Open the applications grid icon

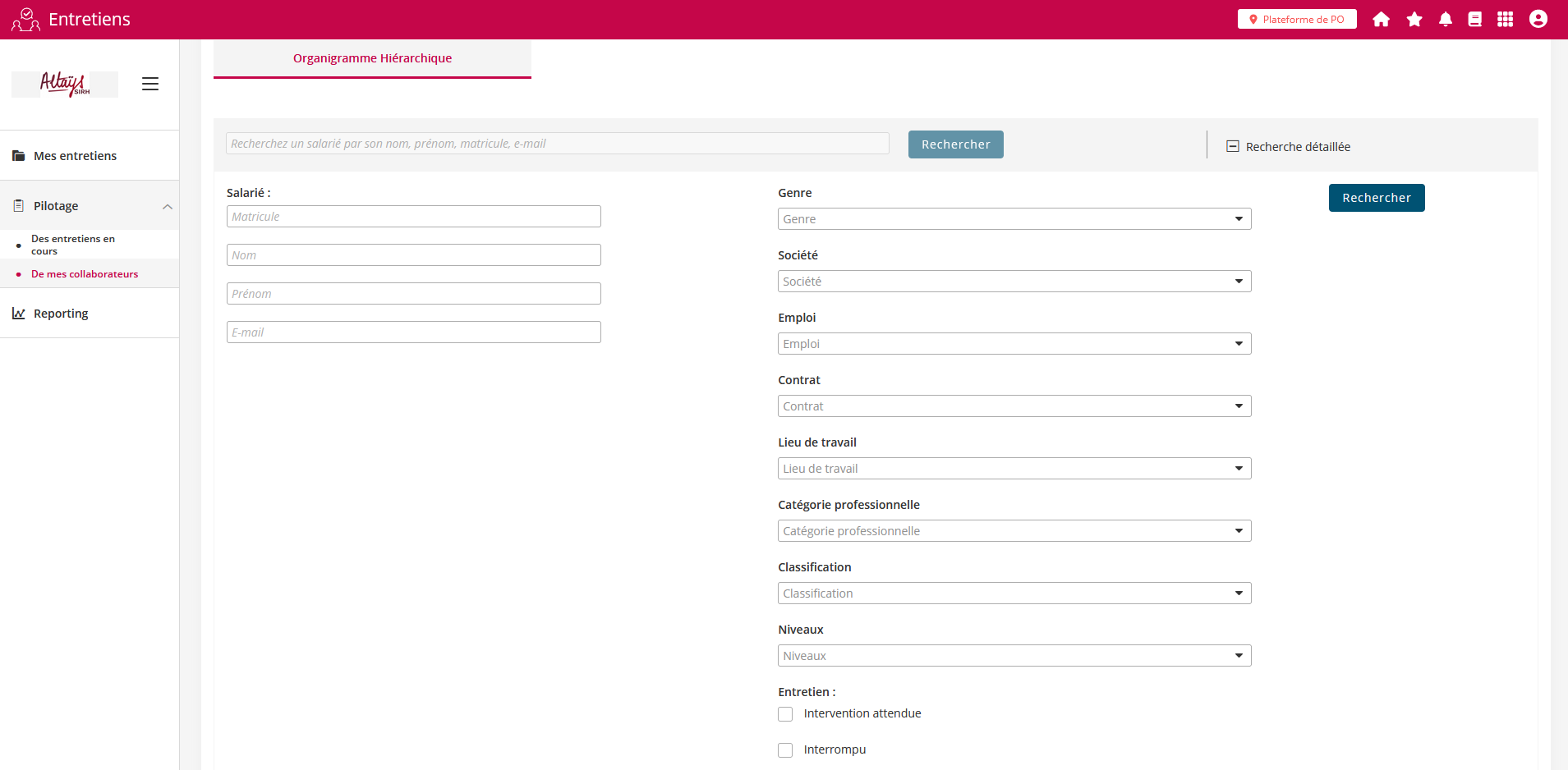click(1505, 20)
